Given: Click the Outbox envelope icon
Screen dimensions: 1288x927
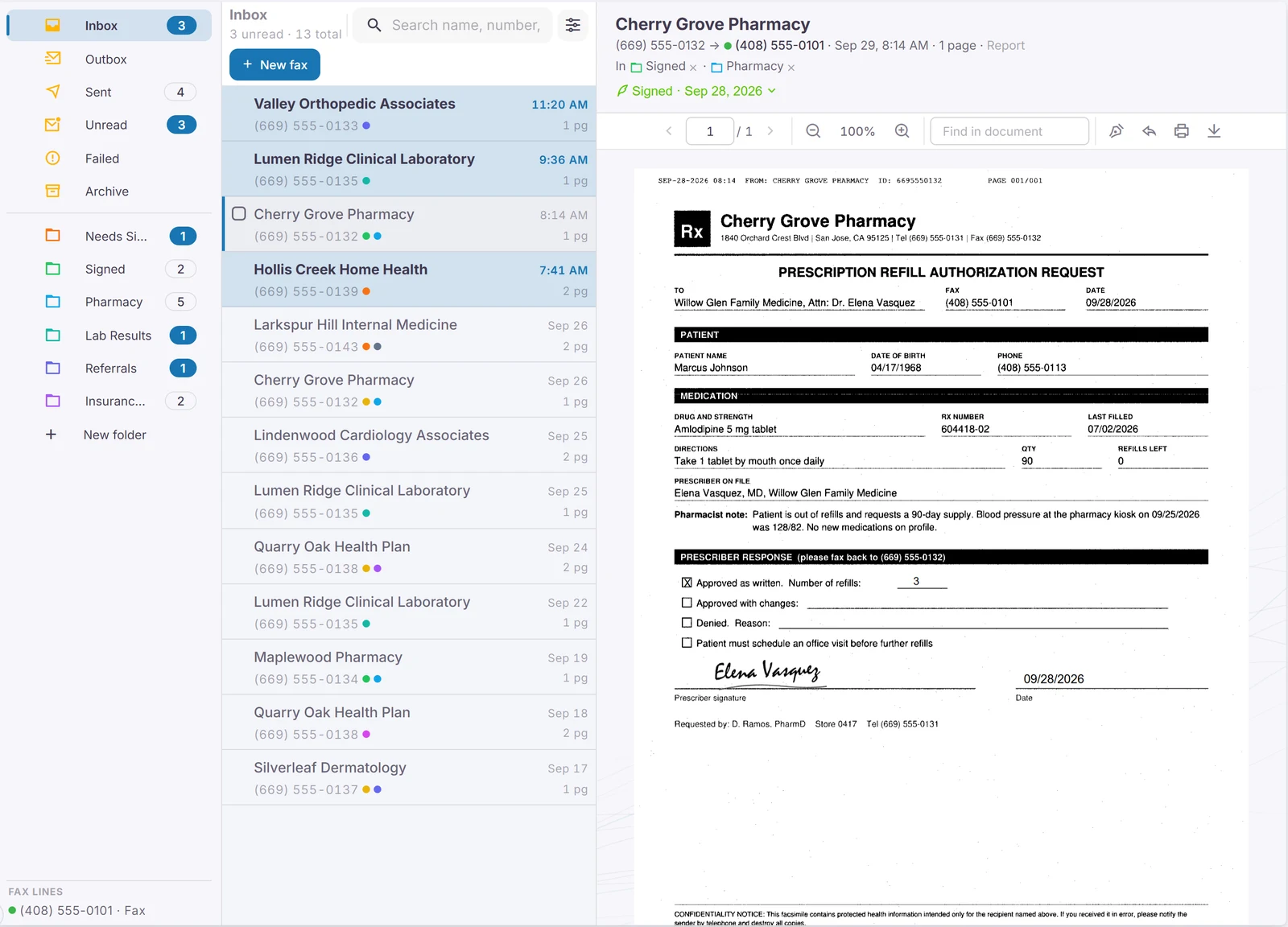Looking at the screenshot, I should [52, 59].
